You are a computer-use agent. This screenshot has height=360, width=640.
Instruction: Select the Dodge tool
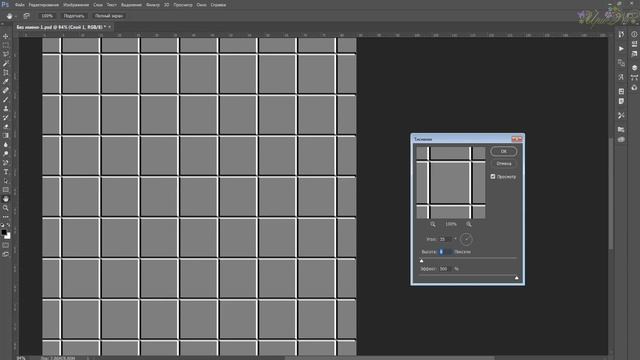tap(6, 153)
